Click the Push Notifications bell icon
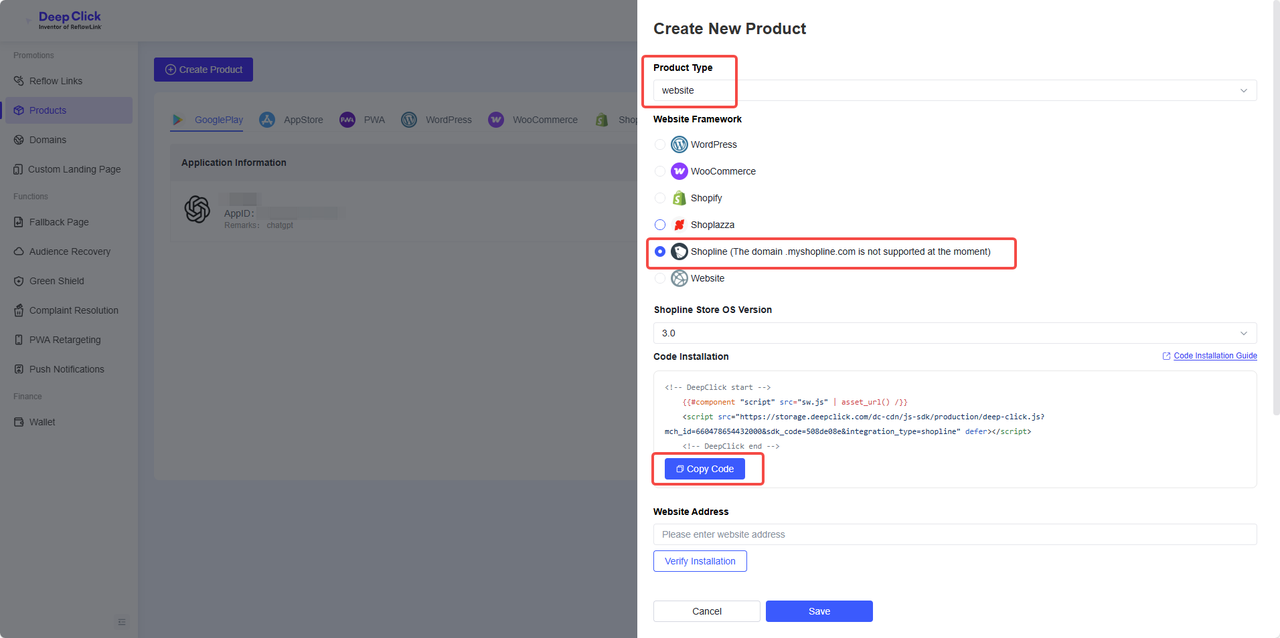1280x638 pixels. click(19, 369)
